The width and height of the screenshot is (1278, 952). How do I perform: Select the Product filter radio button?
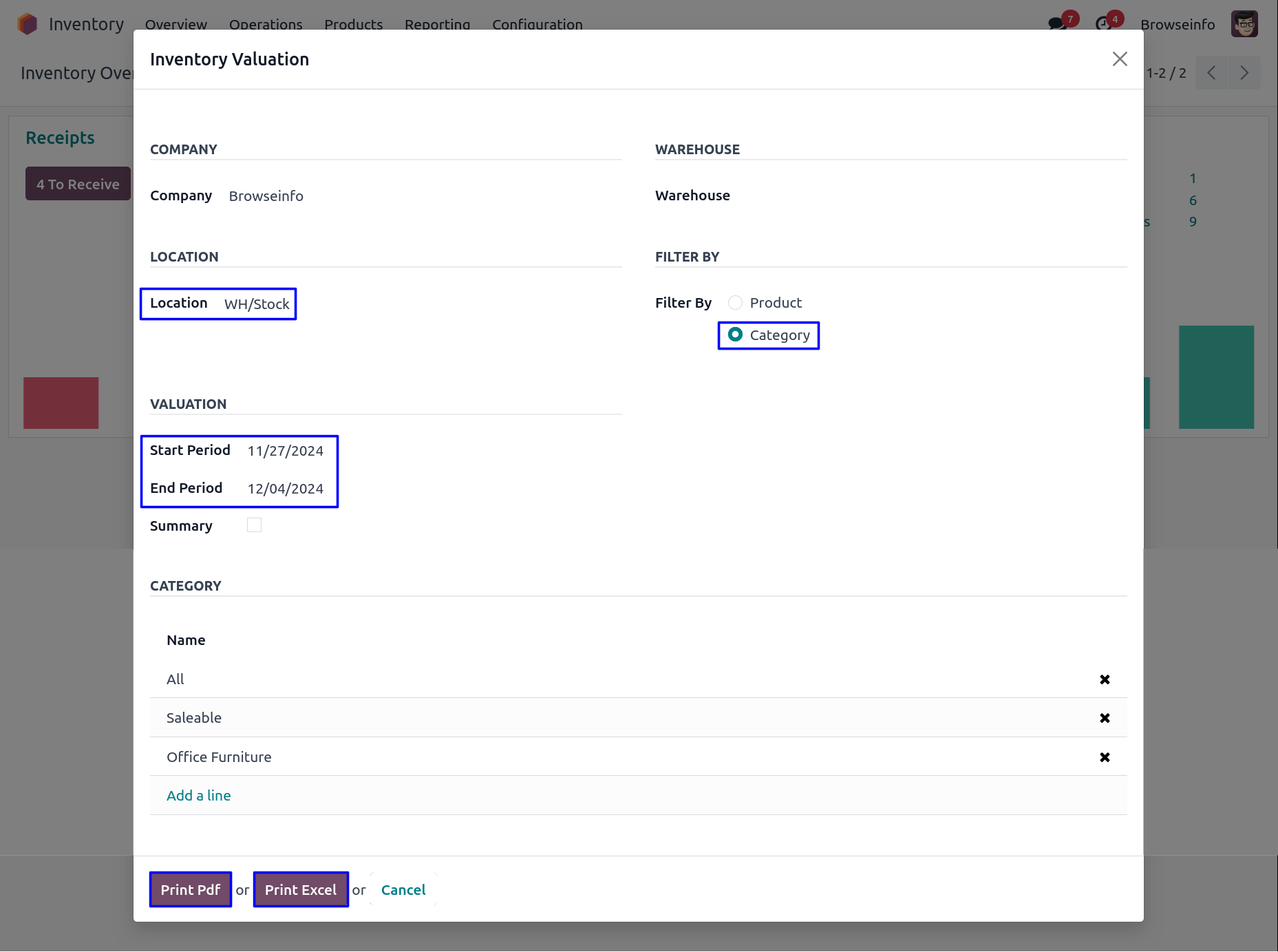(735, 303)
